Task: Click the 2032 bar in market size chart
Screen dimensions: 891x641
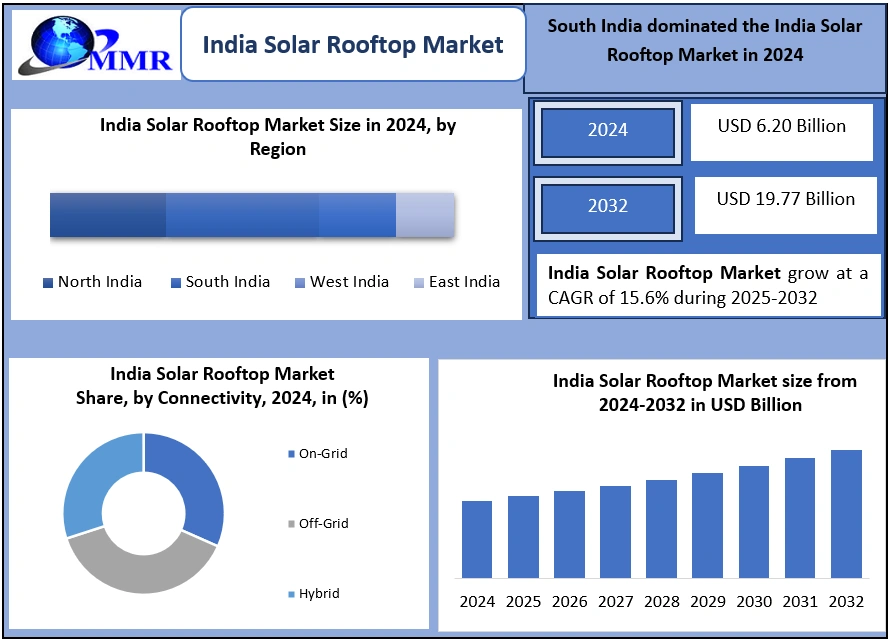Action: (846, 514)
